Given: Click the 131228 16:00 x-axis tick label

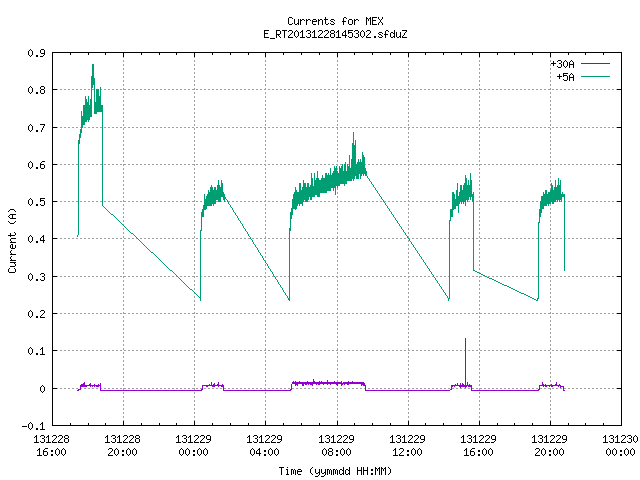Looking at the screenshot, I should [x=51, y=446].
